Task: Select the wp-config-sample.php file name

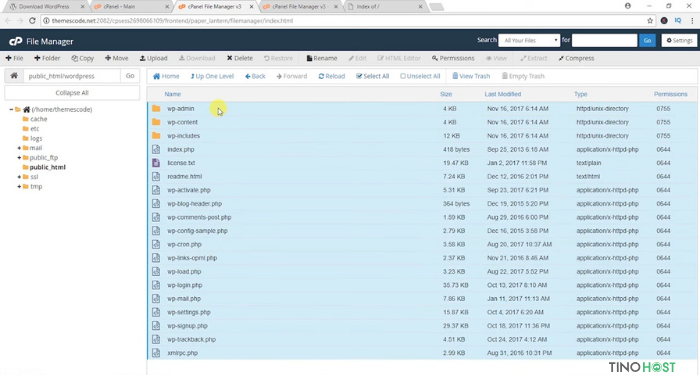Action: (197, 231)
